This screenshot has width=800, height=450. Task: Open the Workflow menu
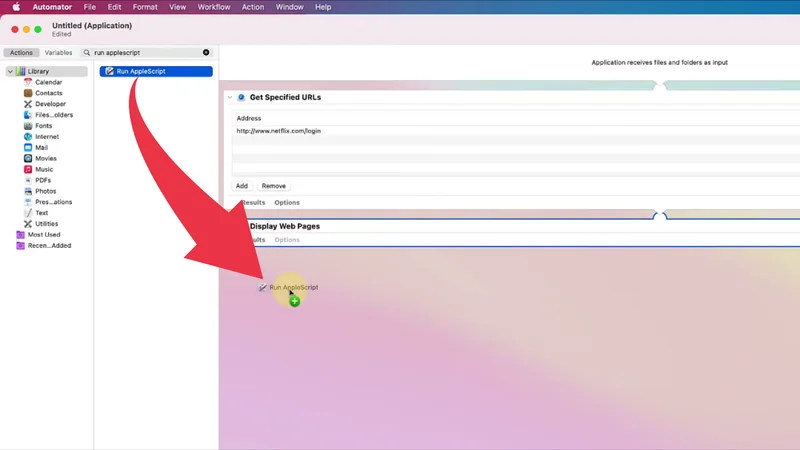tap(213, 7)
